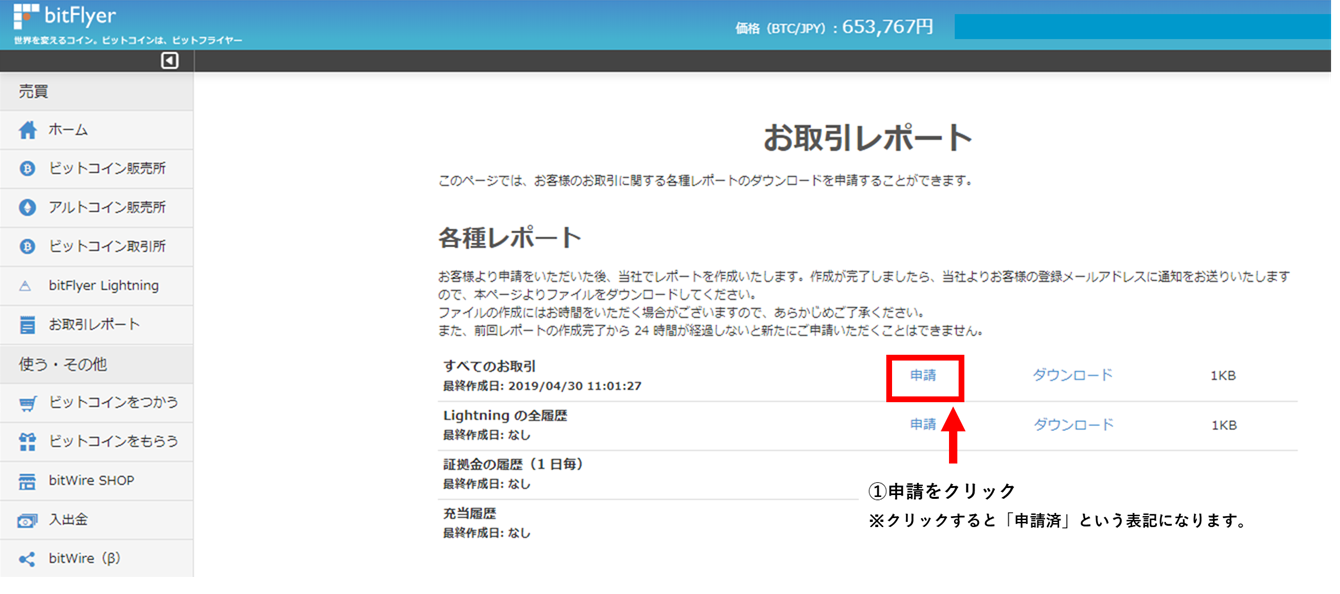Click the 証拠金の履歴（1 日毎） row title
This screenshot has height=594, width=1340.
pos(514,464)
